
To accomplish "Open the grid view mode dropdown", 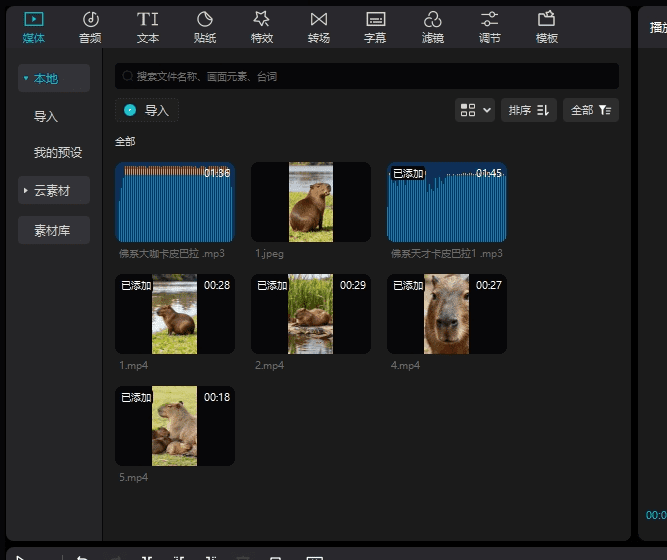I will (476, 110).
